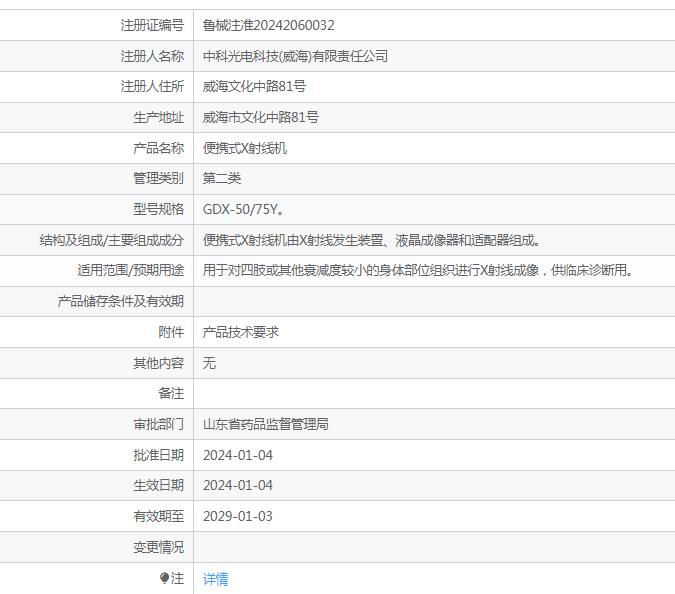Open the 详情 link in the 注 row
The height and width of the screenshot is (594, 675).
[216, 579]
